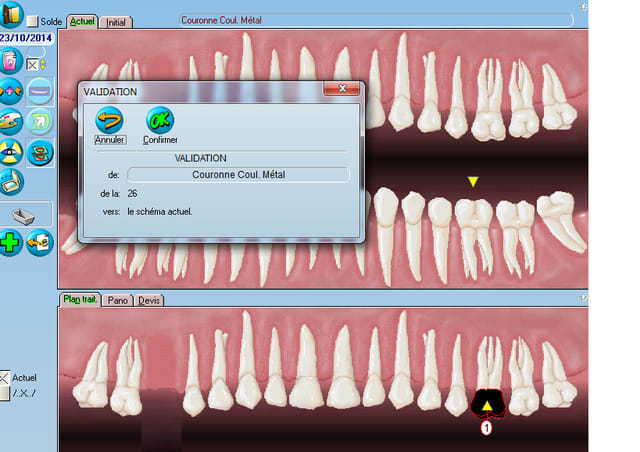640x452 pixels.
Task: Select the pink document icon in sidebar
Action: (x=11, y=63)
